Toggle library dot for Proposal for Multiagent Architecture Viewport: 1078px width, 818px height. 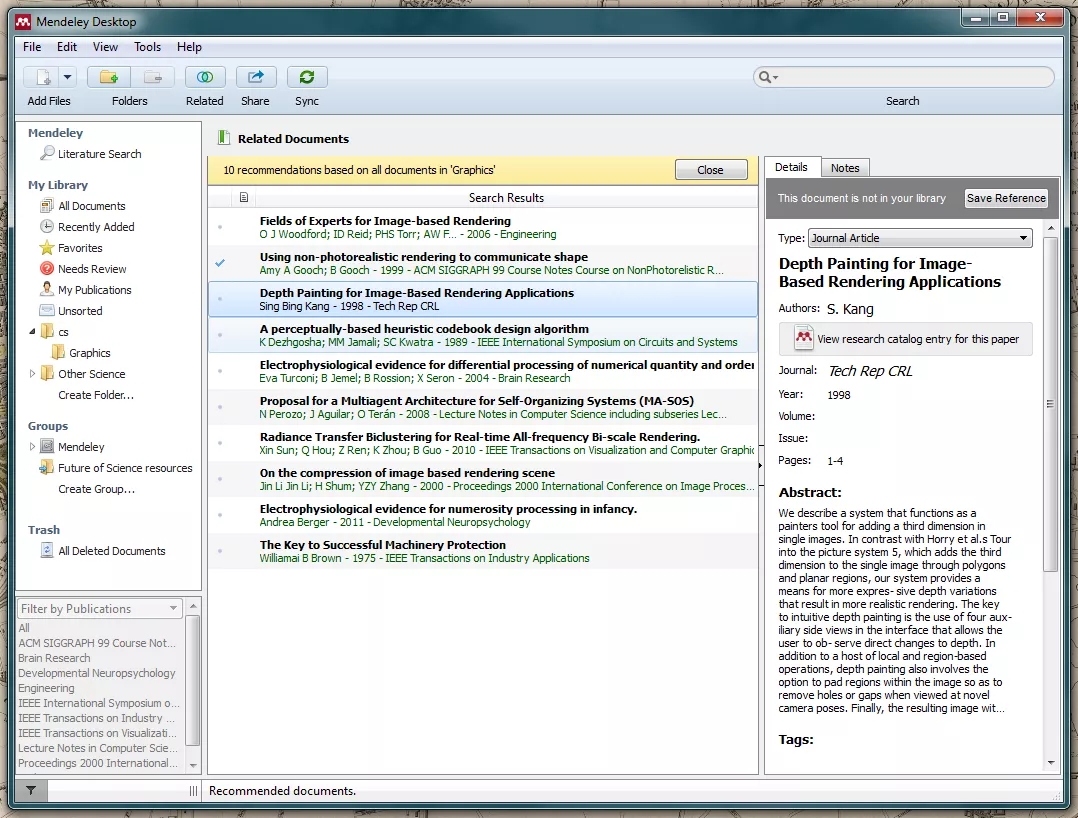tap(220, 407)
